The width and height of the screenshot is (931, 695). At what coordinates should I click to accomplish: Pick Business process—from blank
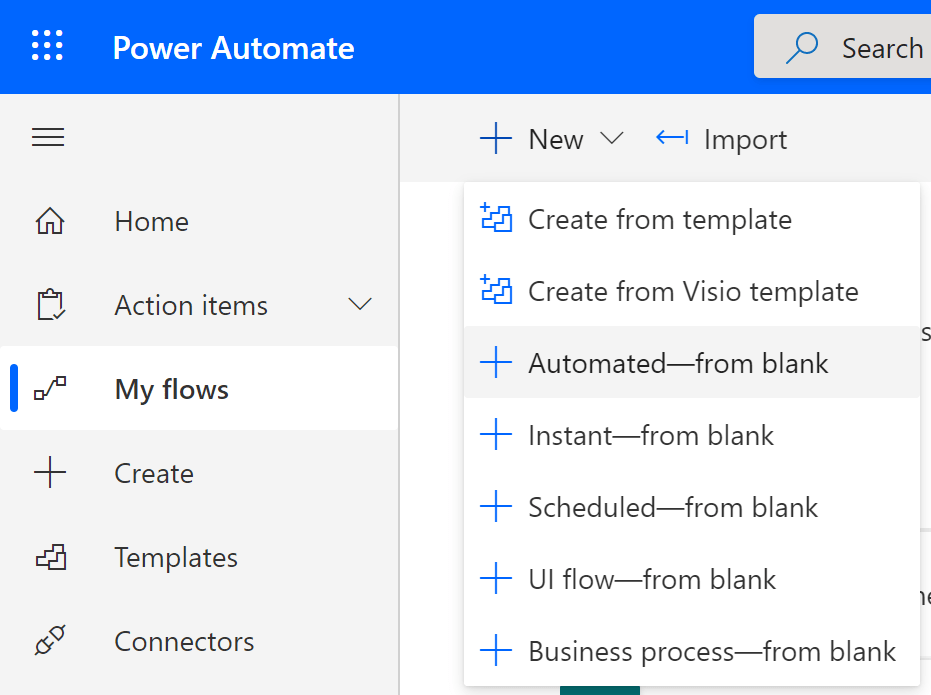[x=711, y=650]
